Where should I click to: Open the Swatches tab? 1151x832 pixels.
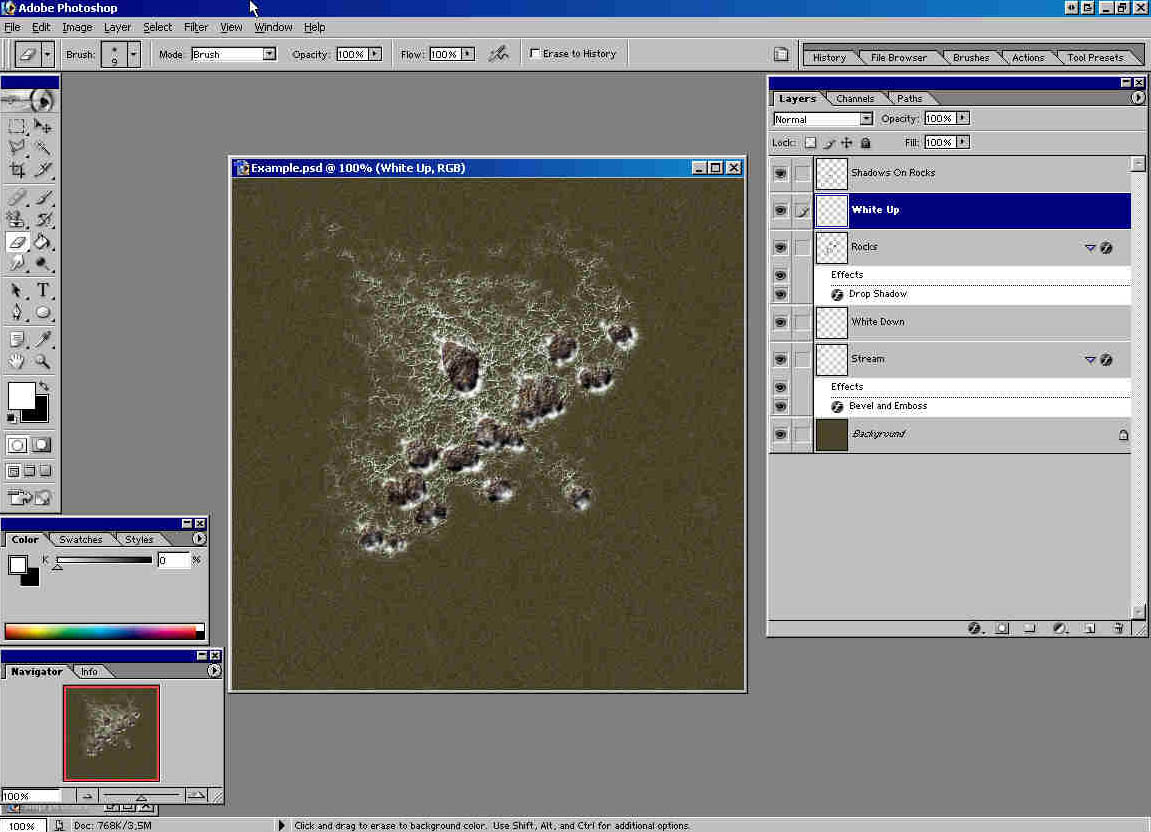(80, 540)
